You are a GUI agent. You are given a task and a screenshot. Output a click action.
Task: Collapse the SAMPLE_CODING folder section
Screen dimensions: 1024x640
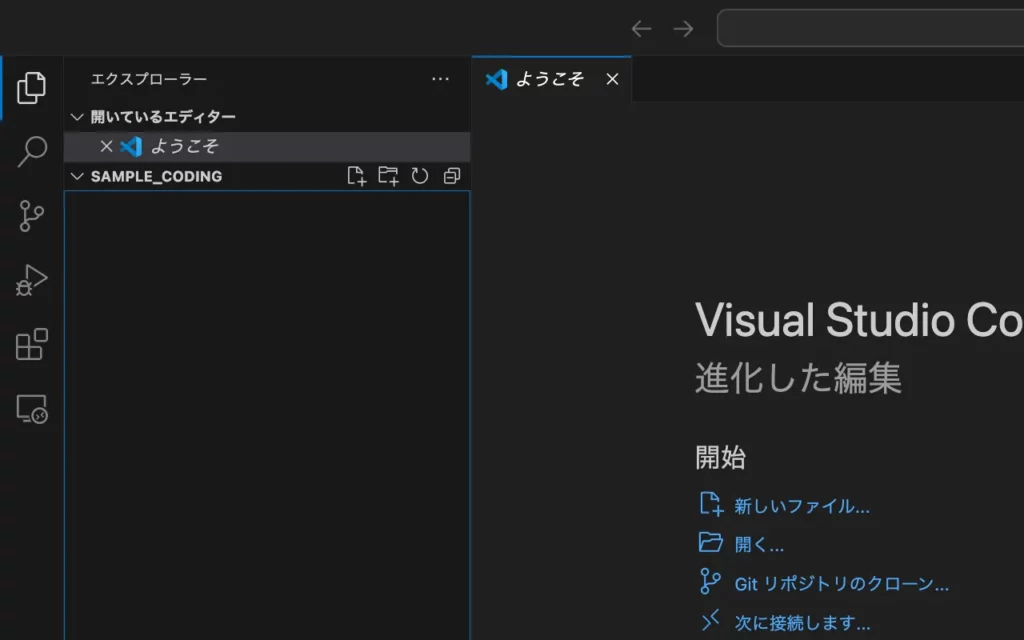[77, 176]
